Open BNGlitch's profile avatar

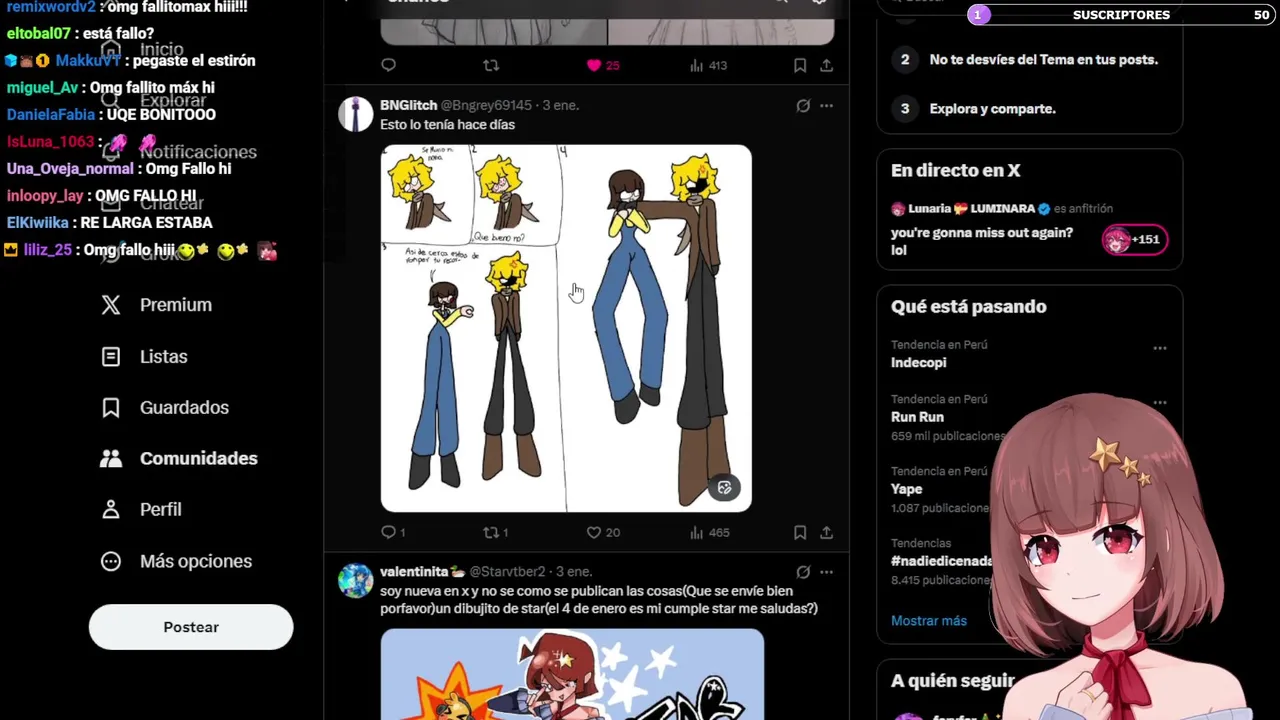355,115
